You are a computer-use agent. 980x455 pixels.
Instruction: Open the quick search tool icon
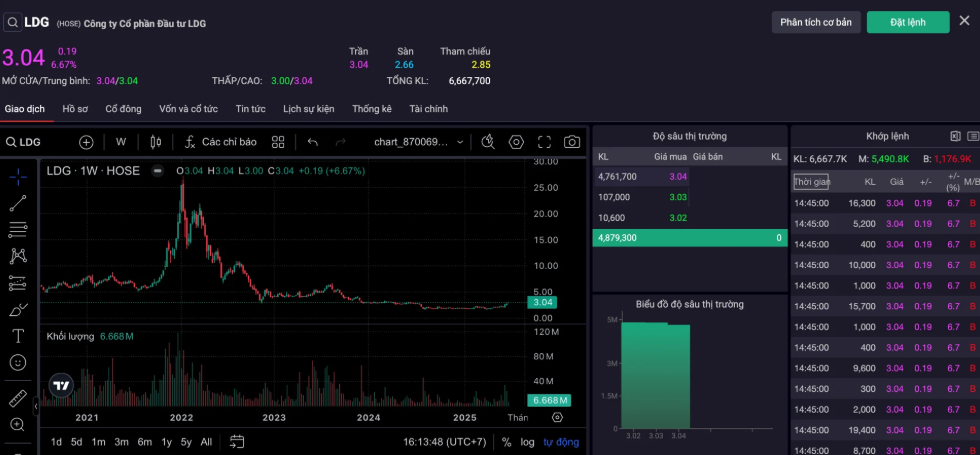tap(488, 142)
